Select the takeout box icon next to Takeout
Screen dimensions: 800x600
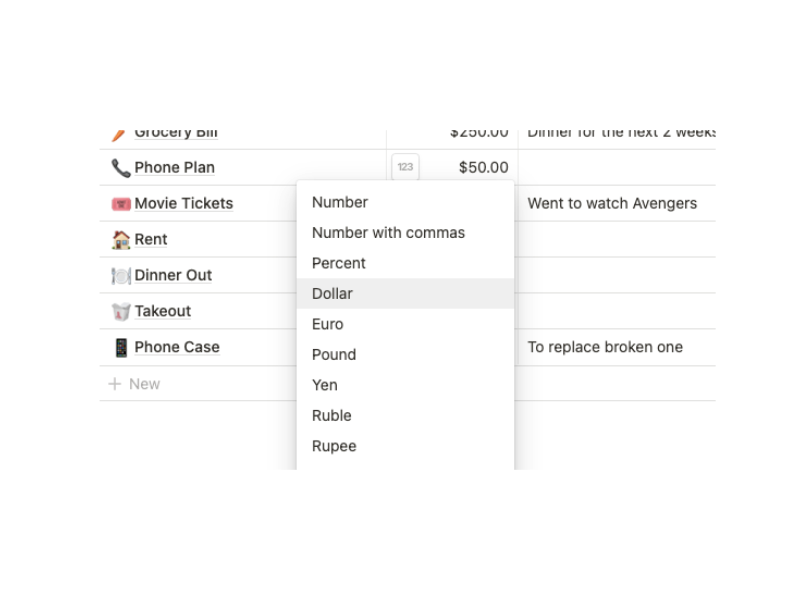(121, 311)
